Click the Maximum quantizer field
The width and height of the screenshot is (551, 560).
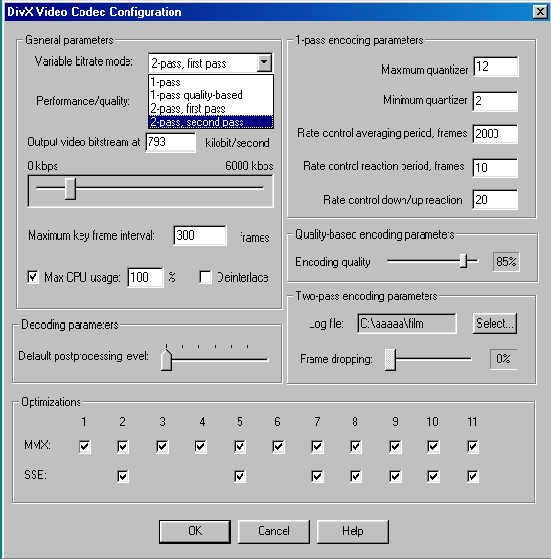click(x=496, y=66)
